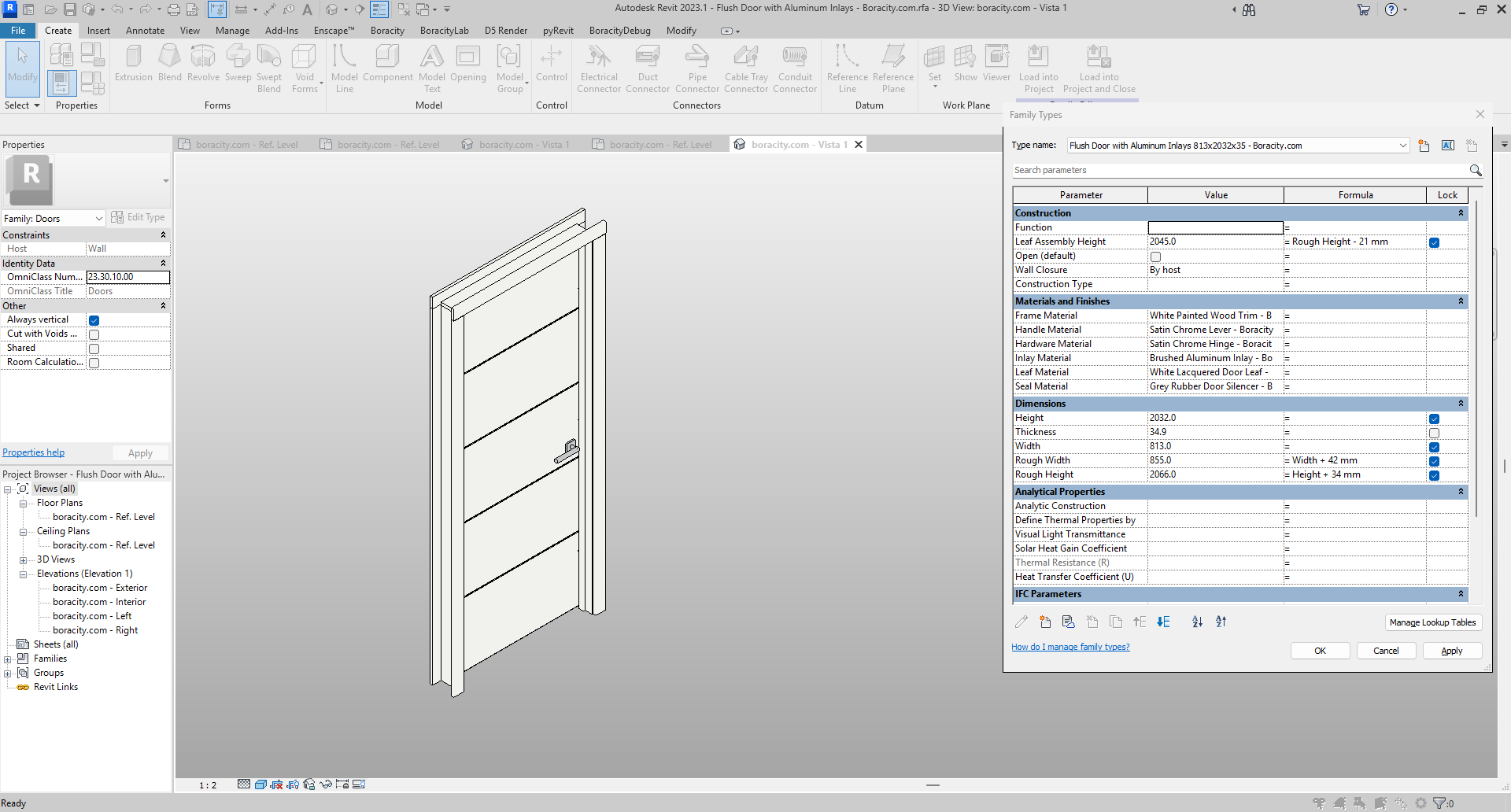Click the Function value cell
1511x812 pixels.
point(1215,227)
